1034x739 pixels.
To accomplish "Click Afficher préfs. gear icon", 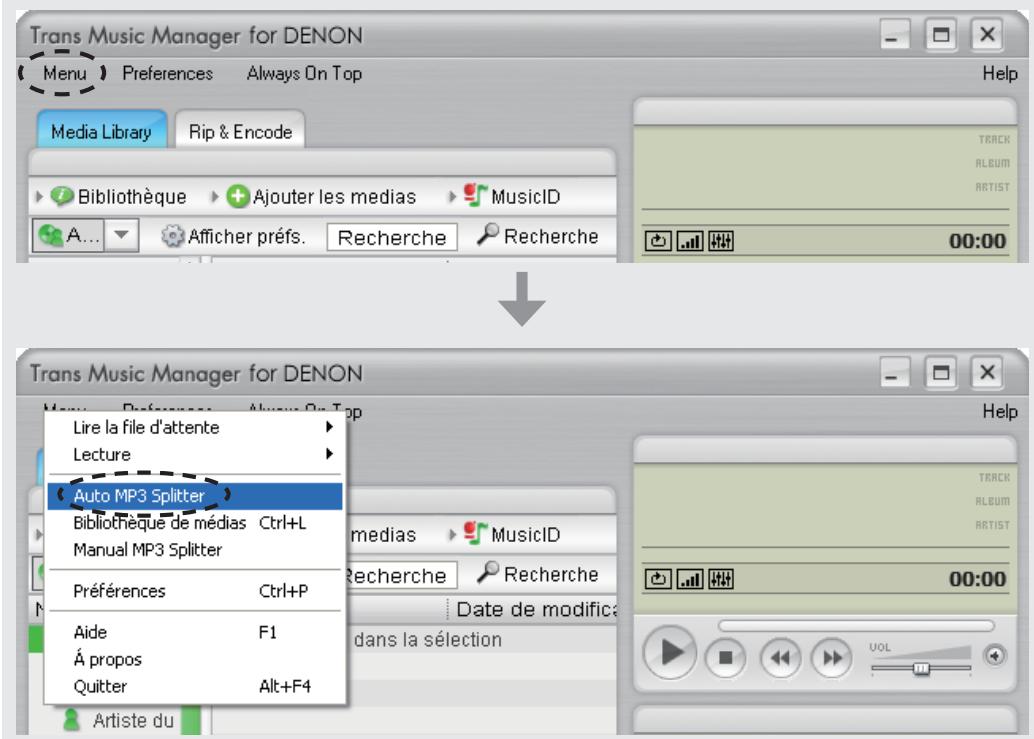I will (173, 236).
